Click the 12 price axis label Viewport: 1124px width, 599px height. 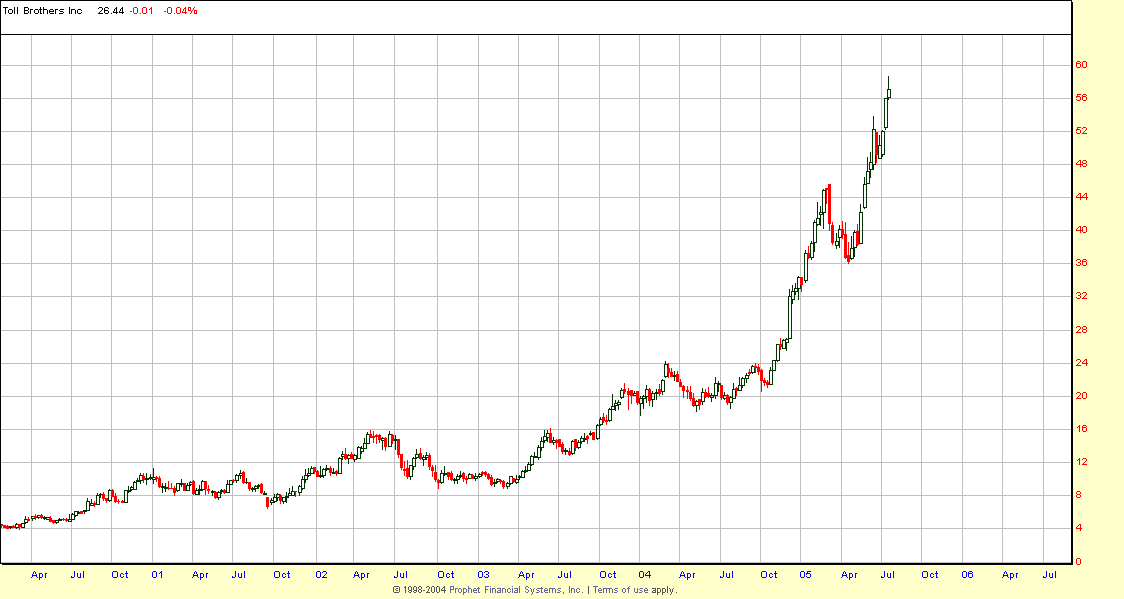(x=1081, y=462)
